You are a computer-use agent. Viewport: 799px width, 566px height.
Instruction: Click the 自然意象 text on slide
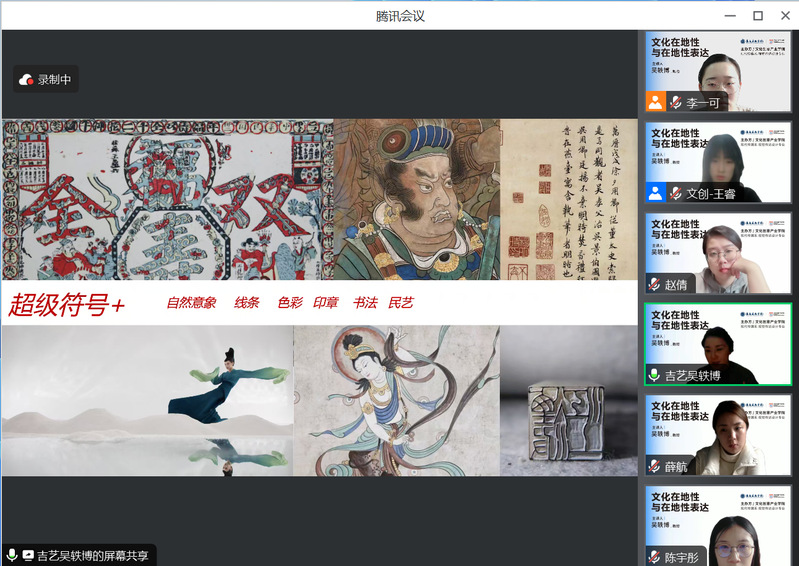(192, 303)
